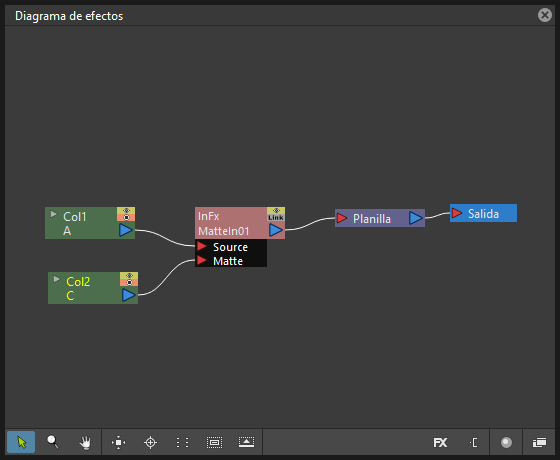Select the level name C in Col2
Screen dimensions: 560x460
(x=70, y=296)
